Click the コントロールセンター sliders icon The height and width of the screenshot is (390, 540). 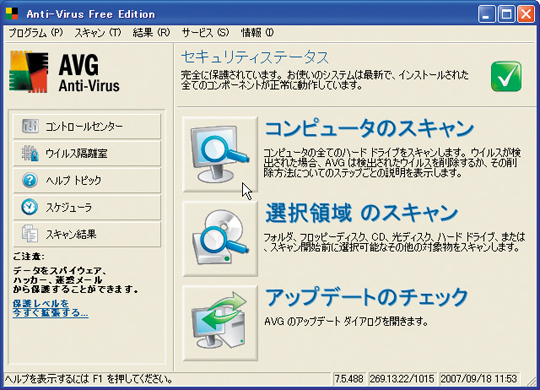(30, 126)
